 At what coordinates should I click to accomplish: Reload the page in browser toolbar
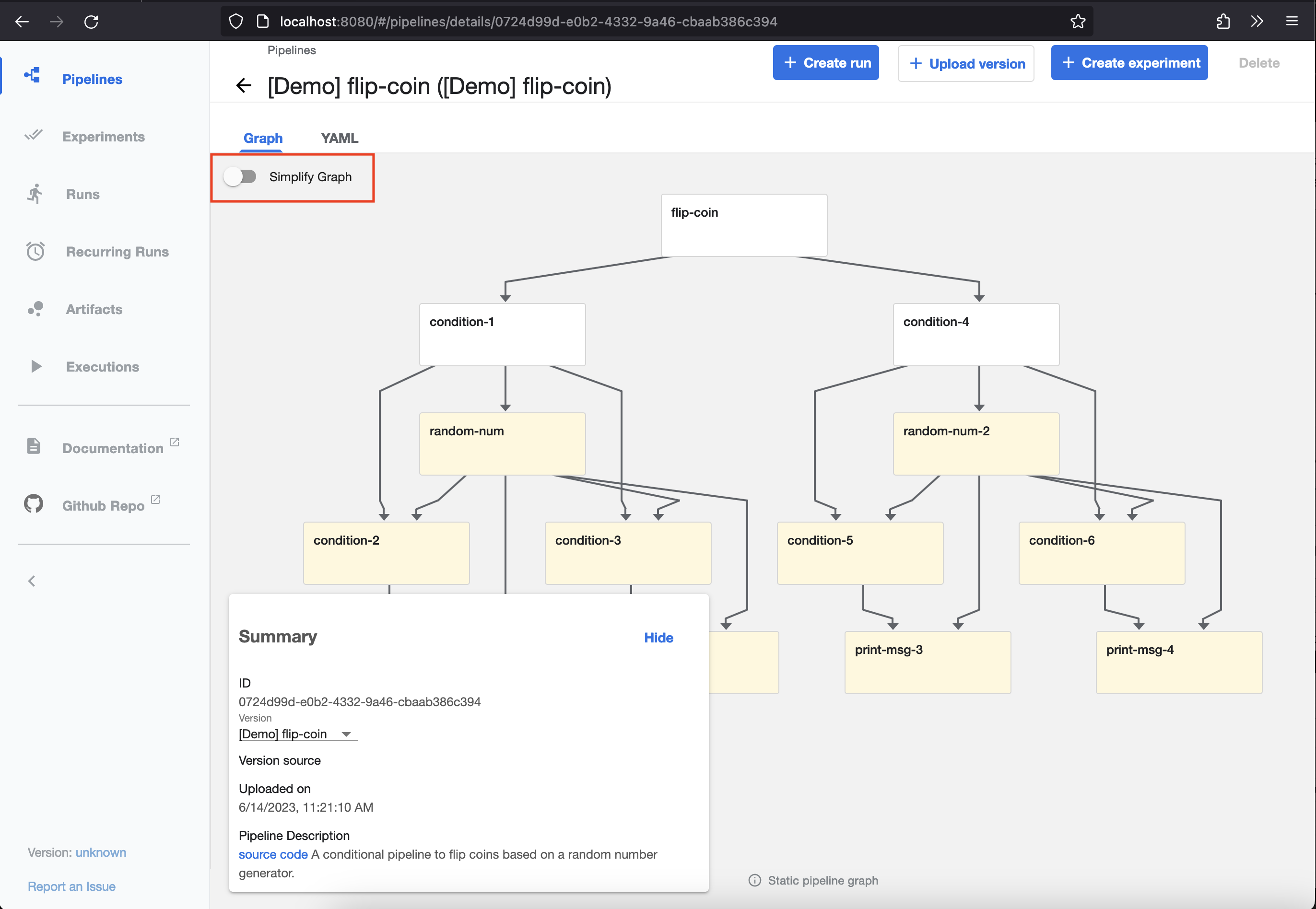(91, 22)
